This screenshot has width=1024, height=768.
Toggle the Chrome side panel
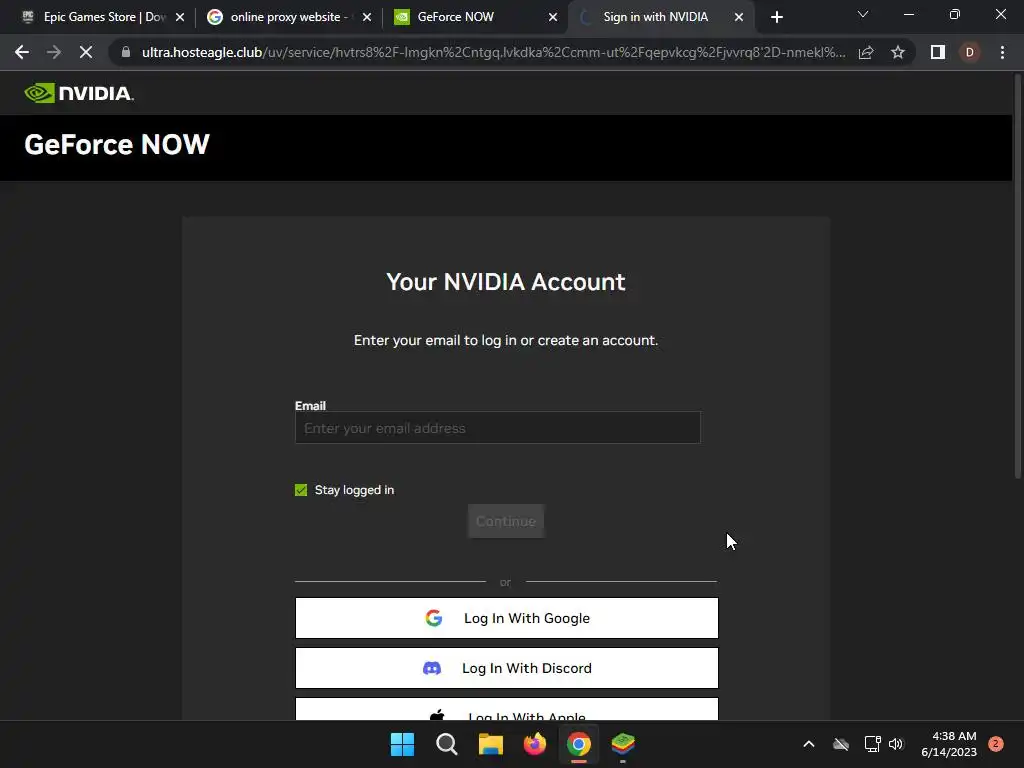938,52
